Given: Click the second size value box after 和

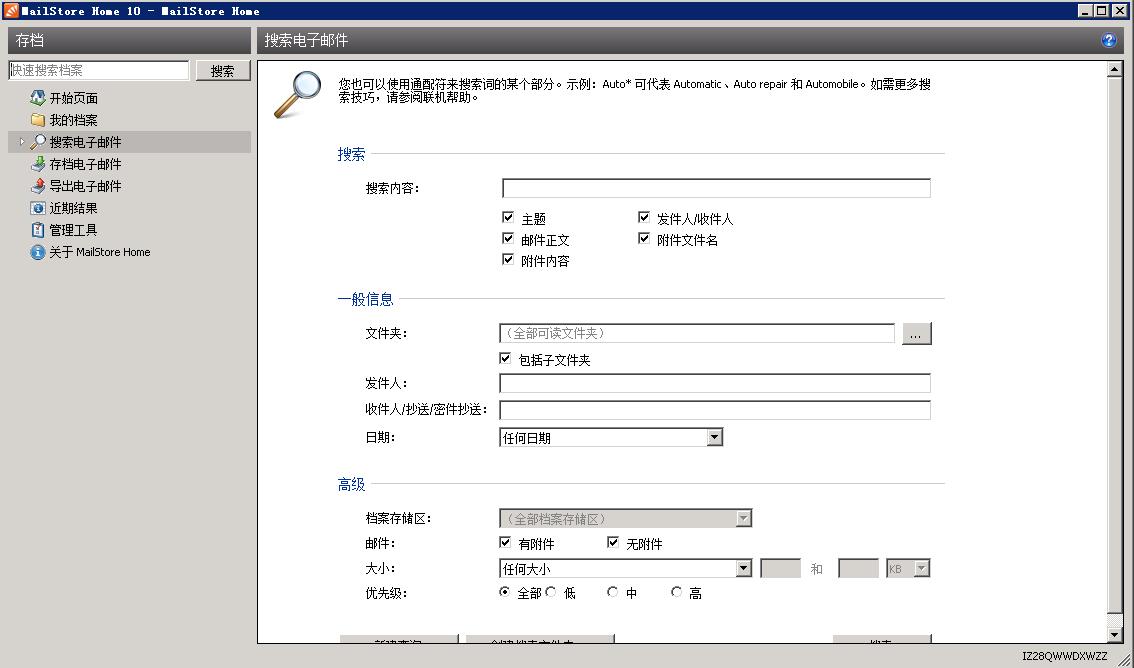Looking at the screenshot, I should [858, 568].
